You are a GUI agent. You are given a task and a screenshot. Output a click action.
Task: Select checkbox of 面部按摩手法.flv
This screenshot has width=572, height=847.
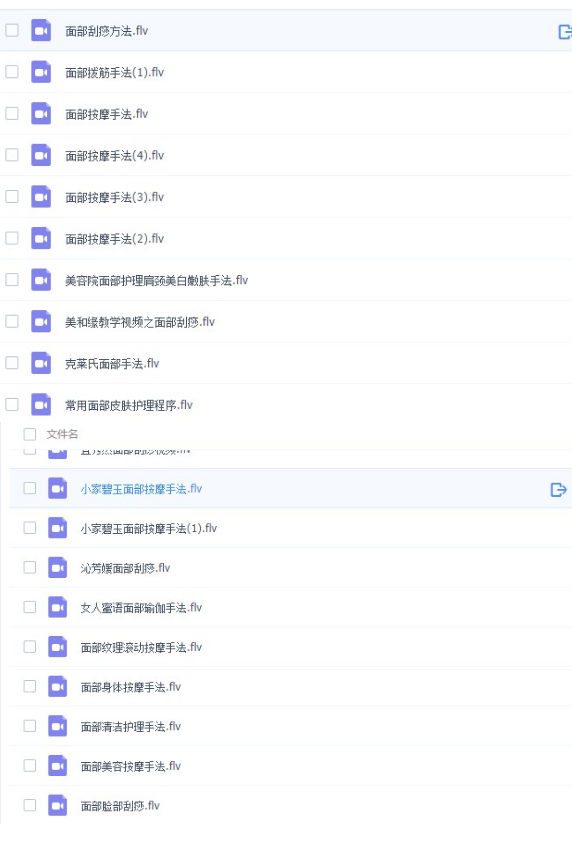coord(12,113)
